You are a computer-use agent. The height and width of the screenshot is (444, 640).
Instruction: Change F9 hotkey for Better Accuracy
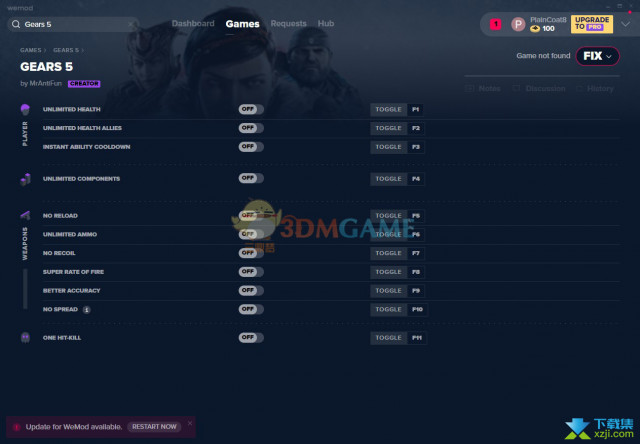pos(416,291)
